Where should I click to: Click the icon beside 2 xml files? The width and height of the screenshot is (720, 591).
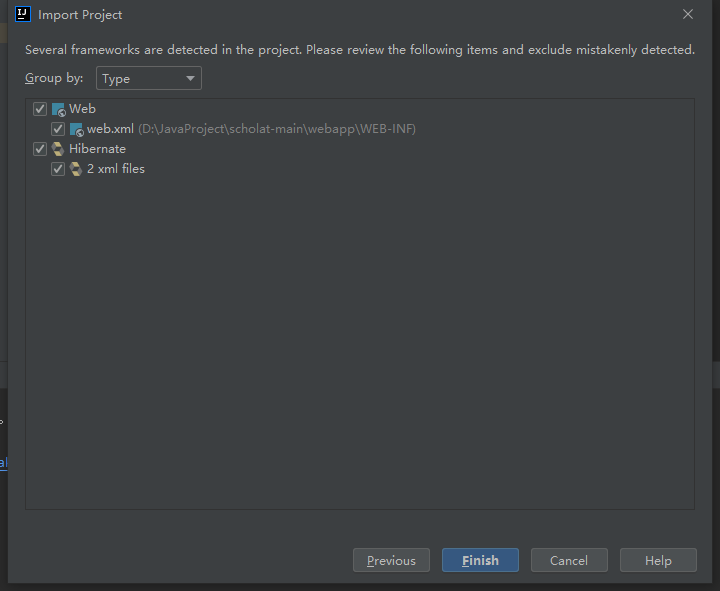click(x=76, y=169)
